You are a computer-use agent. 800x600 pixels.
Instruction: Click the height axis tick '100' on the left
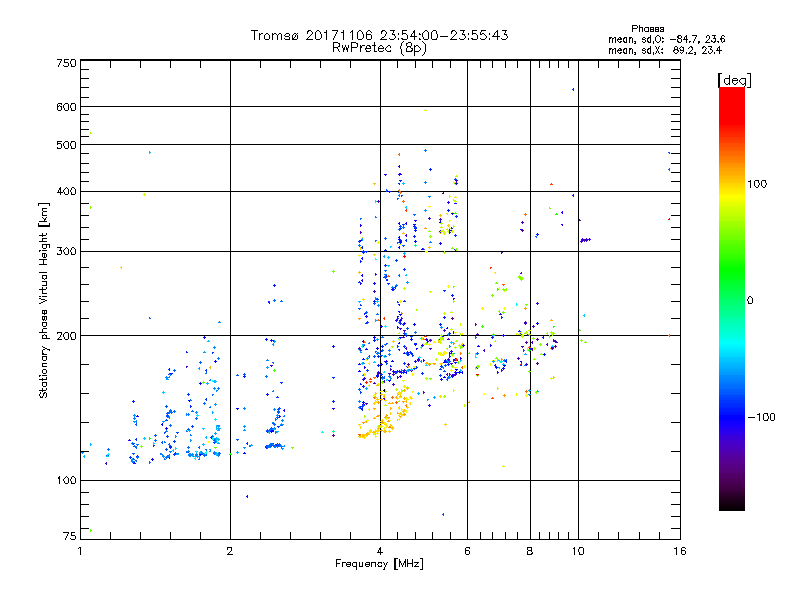tap(66, 481)
